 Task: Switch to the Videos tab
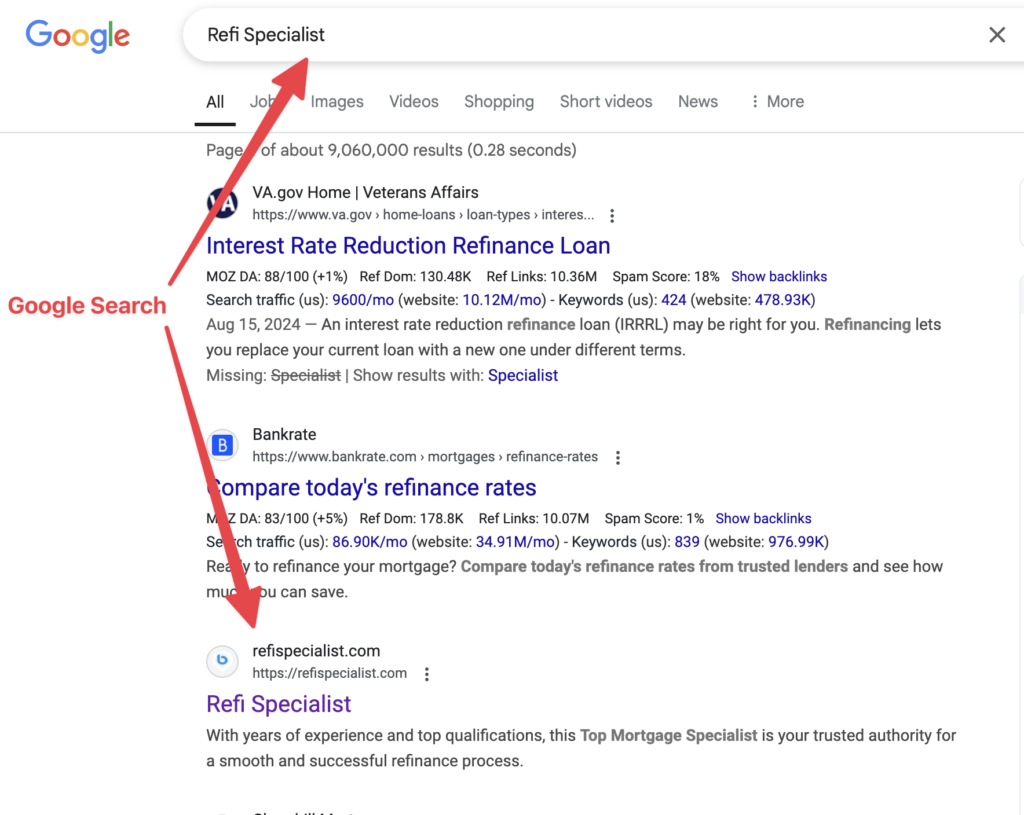click(x=414, y=101)
